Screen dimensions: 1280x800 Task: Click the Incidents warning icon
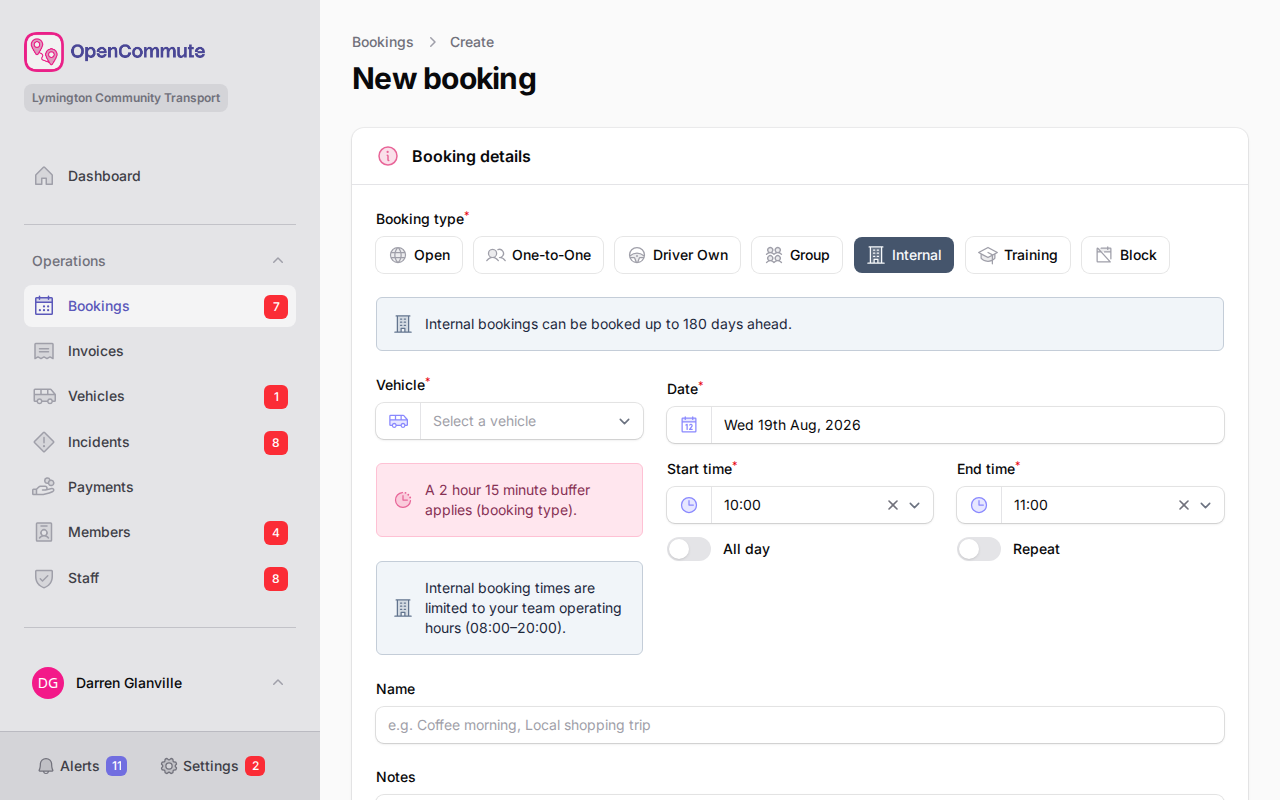(44, 442)
